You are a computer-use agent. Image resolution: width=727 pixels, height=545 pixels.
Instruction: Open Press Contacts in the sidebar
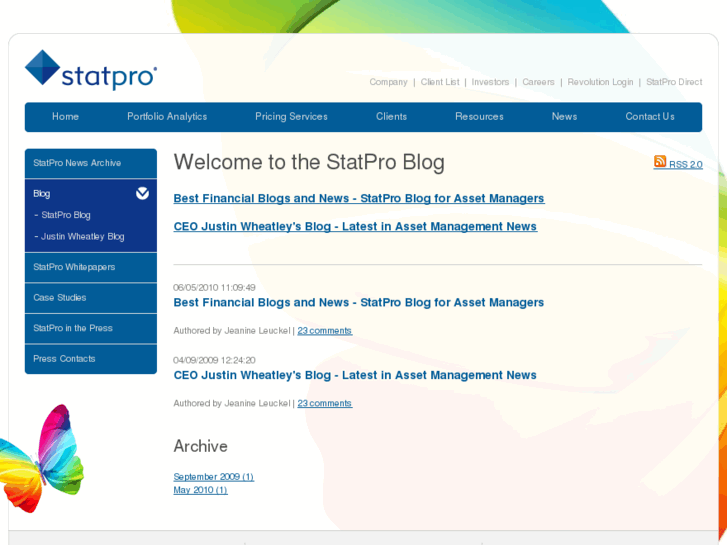coord(91,359)
